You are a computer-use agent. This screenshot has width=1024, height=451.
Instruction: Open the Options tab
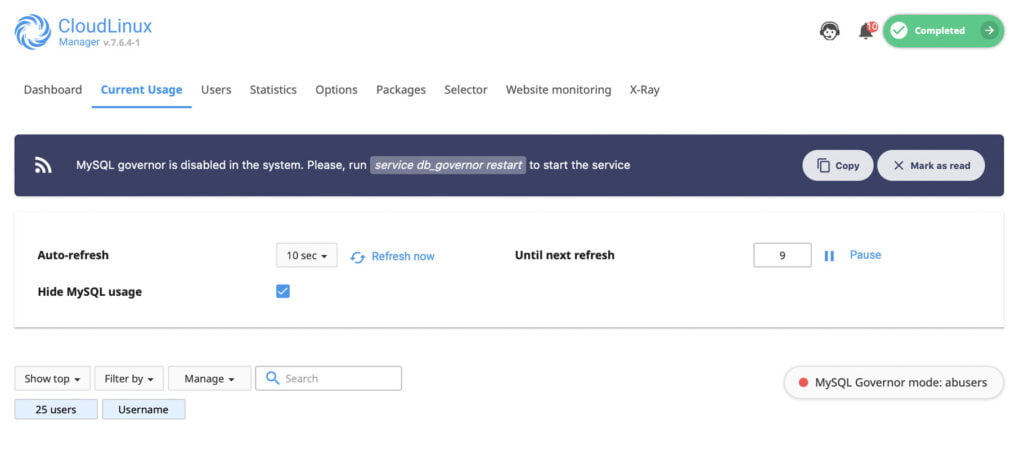(x=336, y=90)
